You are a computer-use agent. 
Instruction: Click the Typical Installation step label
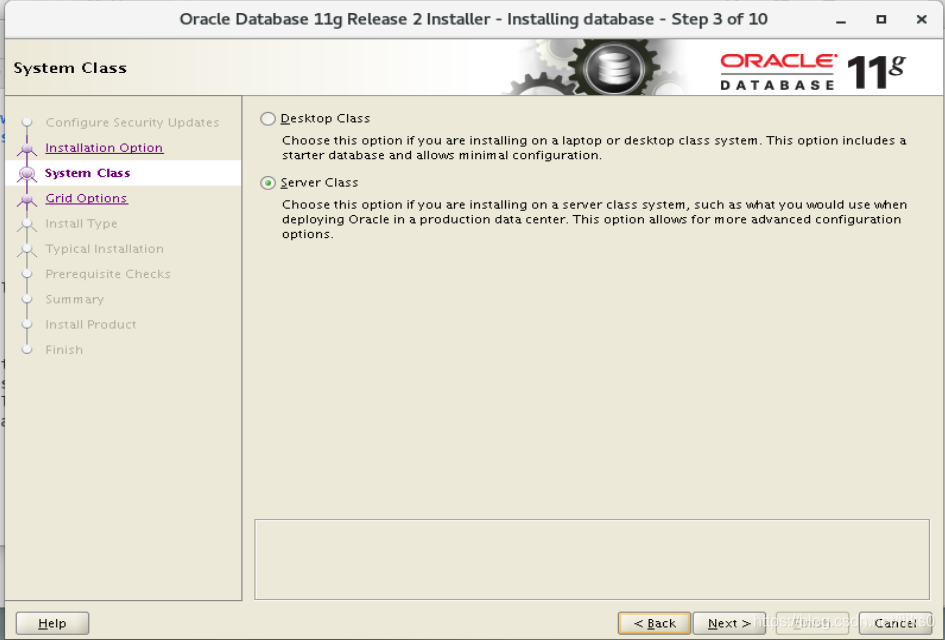coord(104,249)
